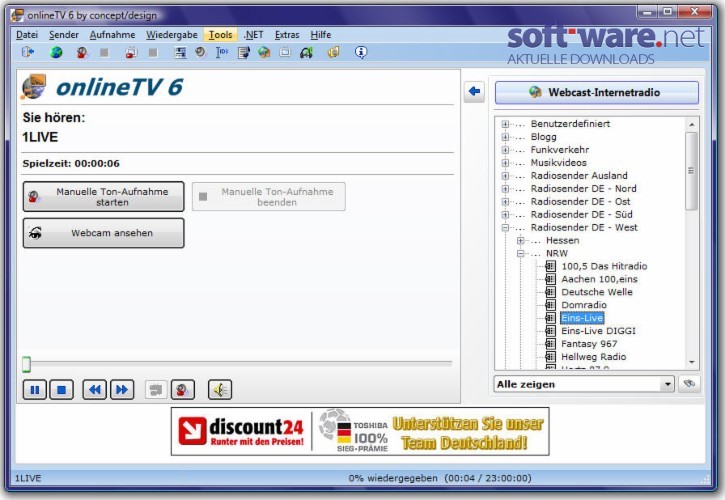Click the document with music note icon
725x500 pixels.
(x=244, y=53)
